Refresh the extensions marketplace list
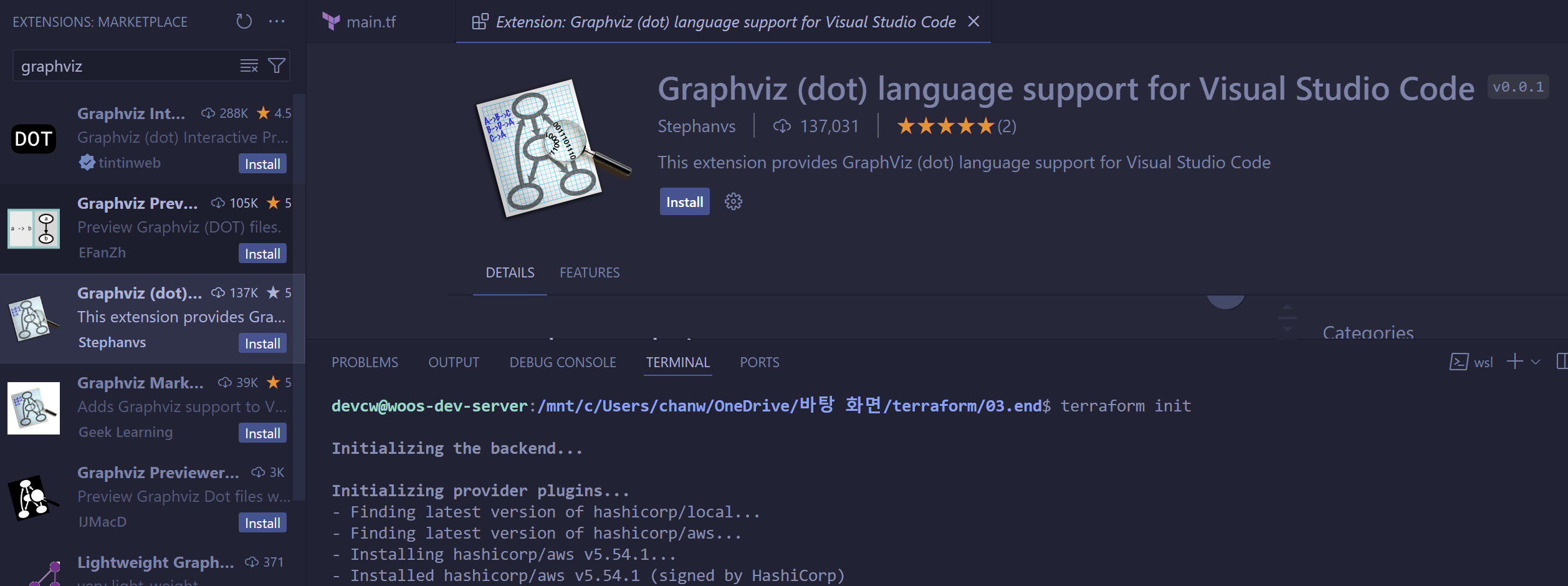Viewport: 1568px width, 586px height. pyautogui.click(x=244, y=22)
